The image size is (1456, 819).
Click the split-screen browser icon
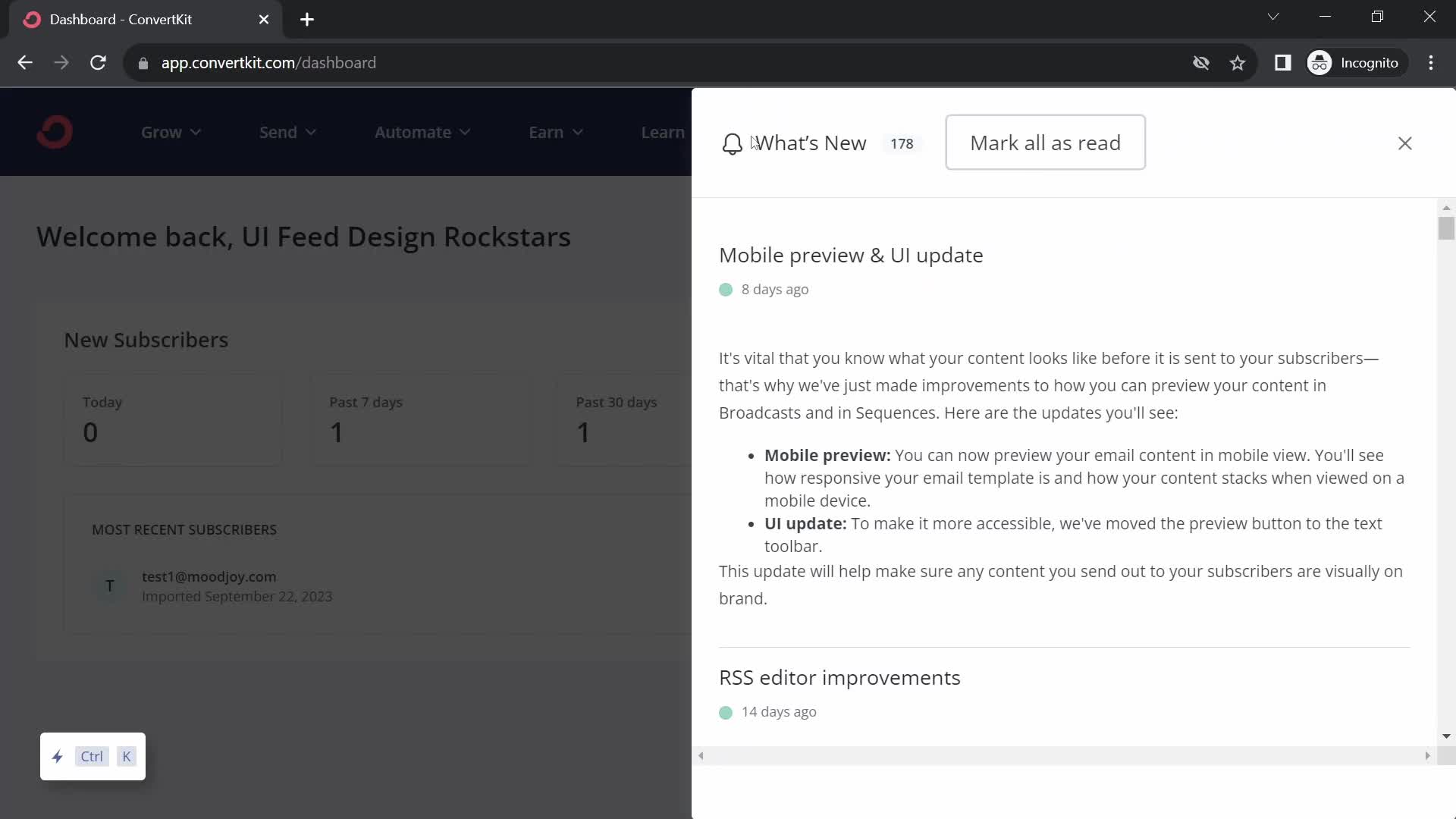[x=1283, y=63]
